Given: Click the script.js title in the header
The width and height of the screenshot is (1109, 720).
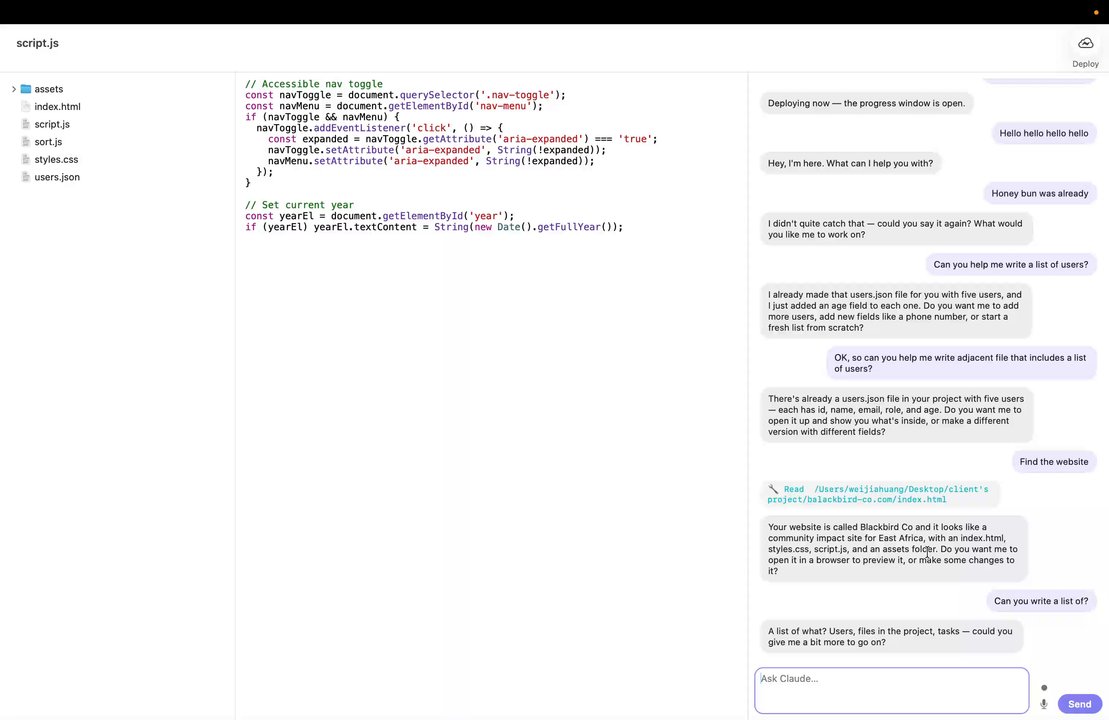Looking at the screenshot, I should coord(37,43).
